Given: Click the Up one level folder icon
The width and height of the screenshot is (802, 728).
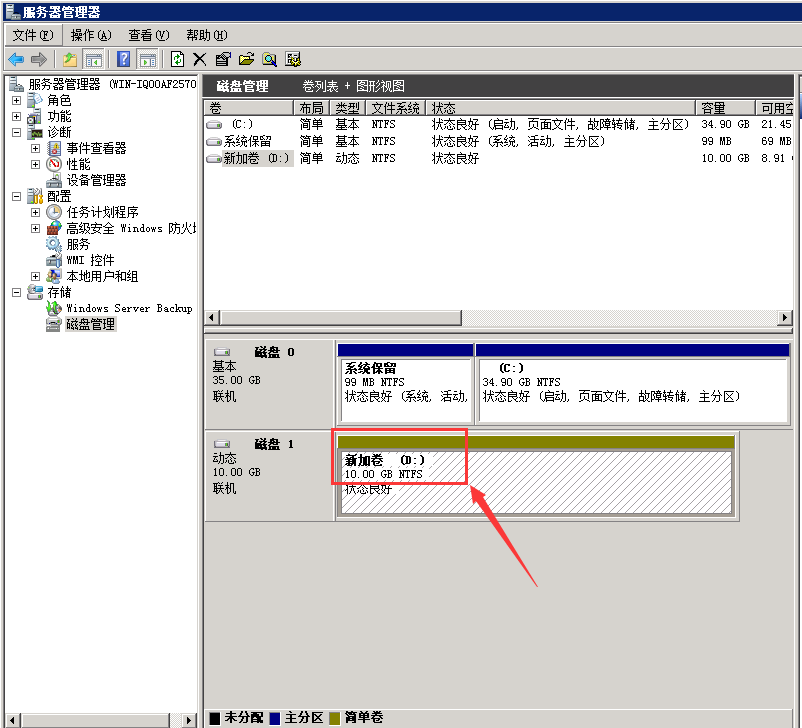Looking at the screenshot, I should click(x=70, y=60).
